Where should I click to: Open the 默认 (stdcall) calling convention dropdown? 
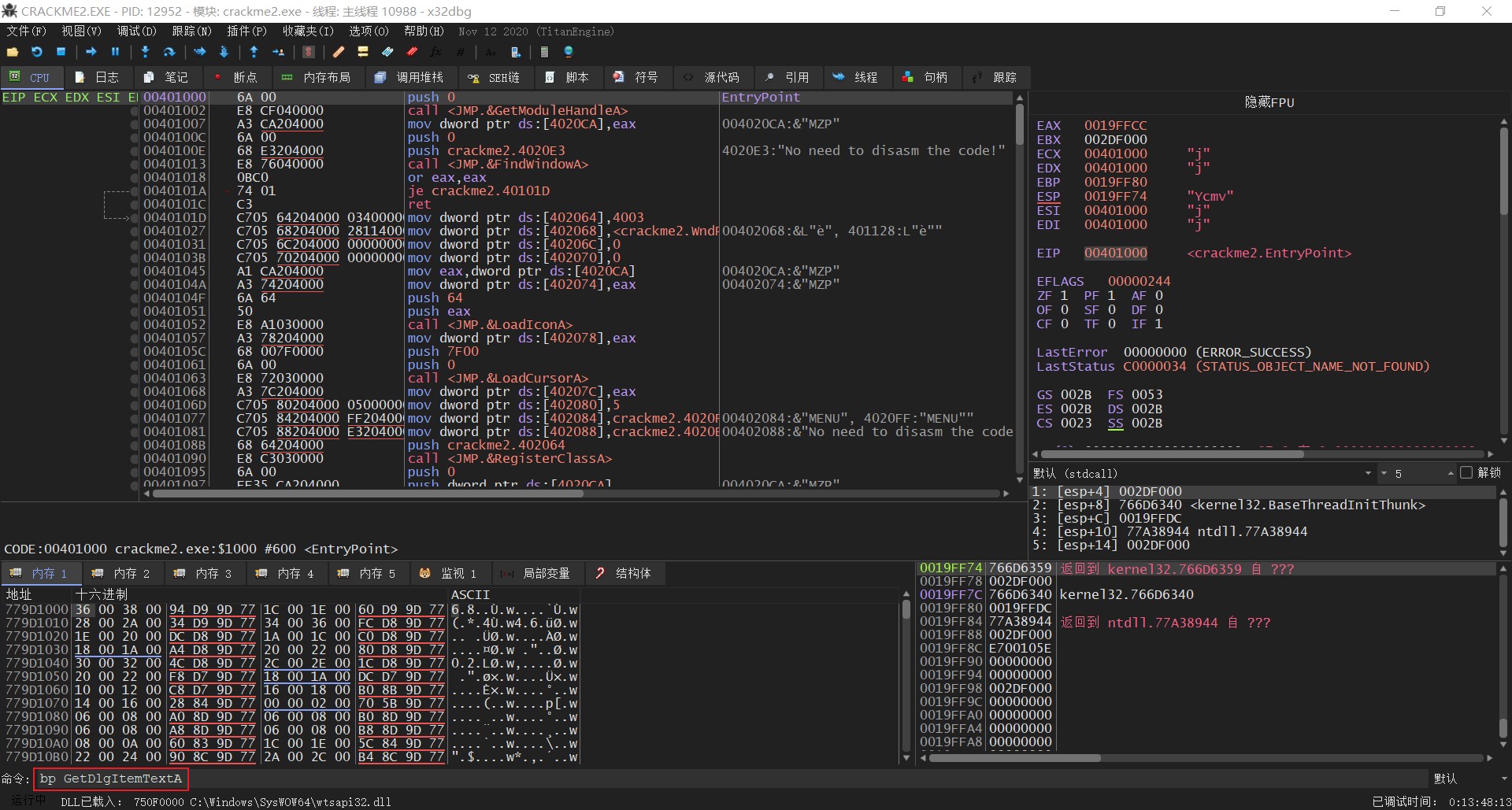pos(1367,473)
